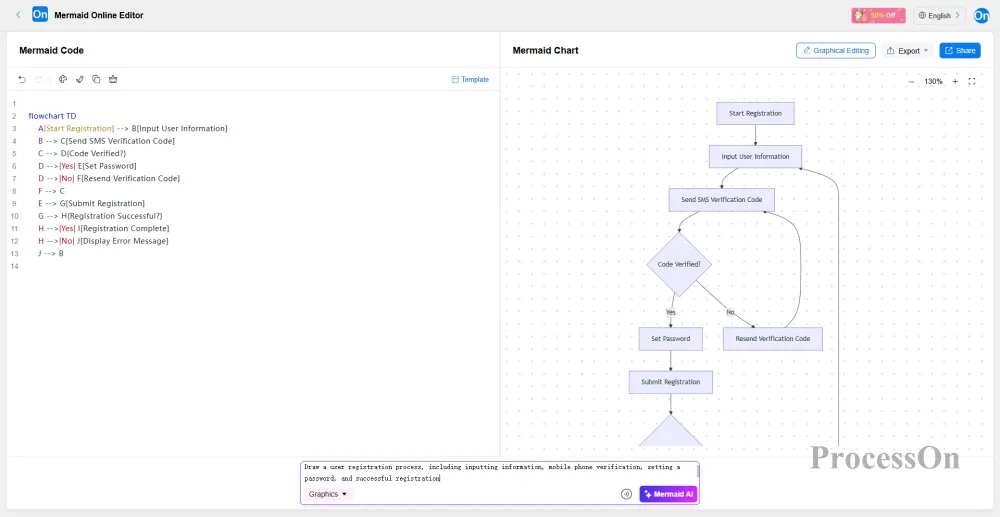Click the undo arrow in code toolbar
This screenshot has width=1000, height=517.
(22, 79)
